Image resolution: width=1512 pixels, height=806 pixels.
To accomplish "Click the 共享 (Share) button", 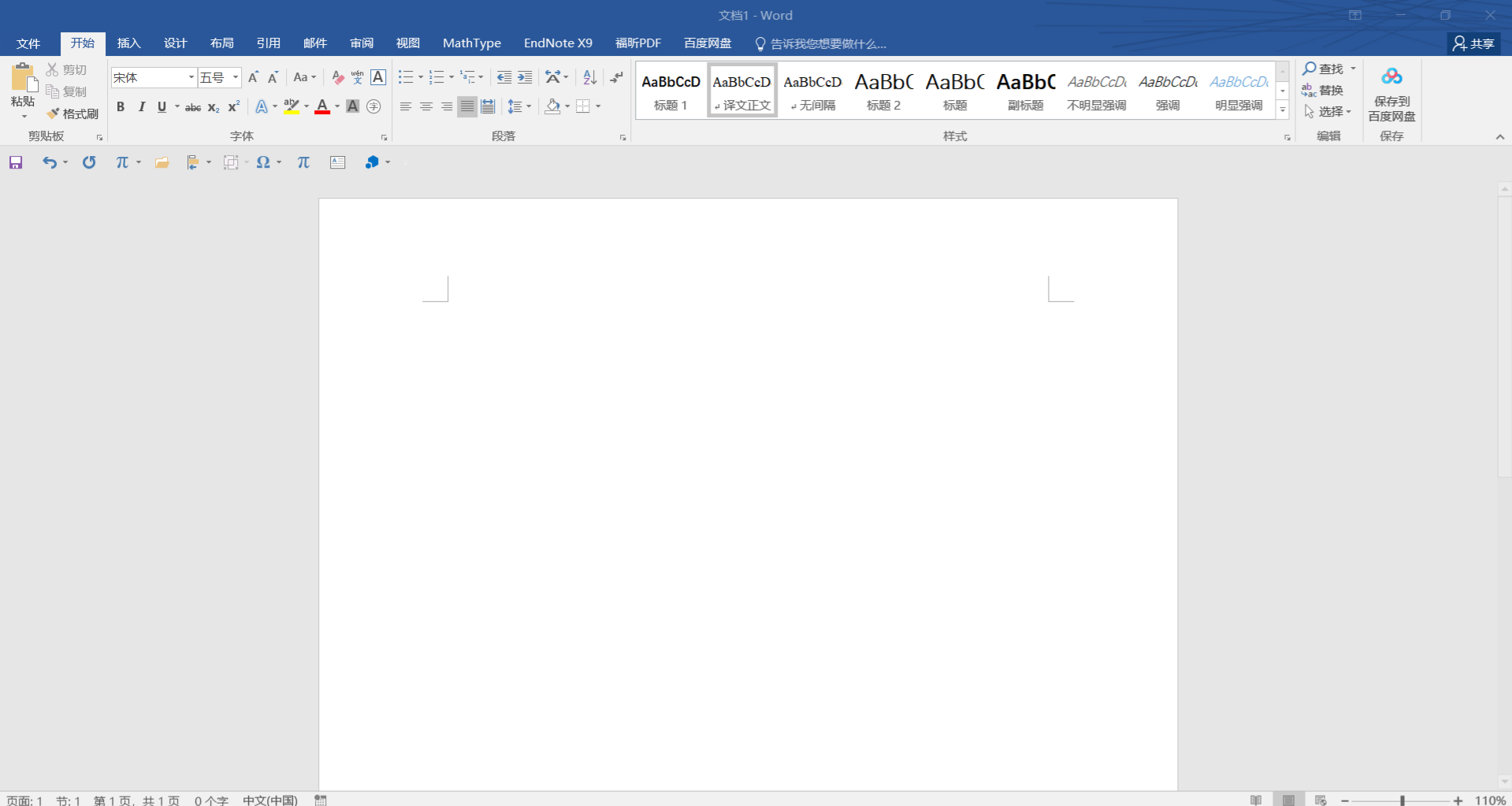I will tap(1473, 43).
